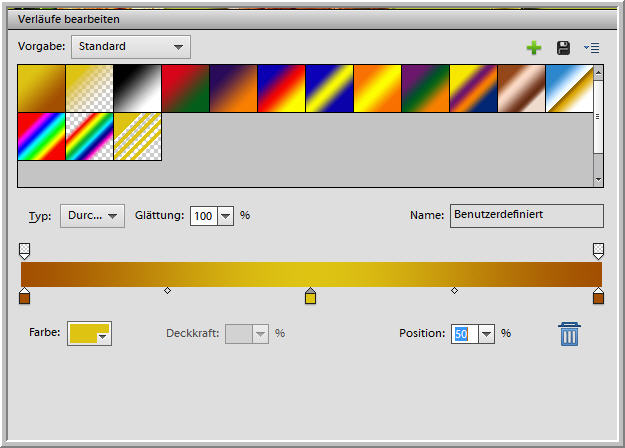Click the green plus add gradient icon
Screen dimensions: 625x448
(534, 48)
